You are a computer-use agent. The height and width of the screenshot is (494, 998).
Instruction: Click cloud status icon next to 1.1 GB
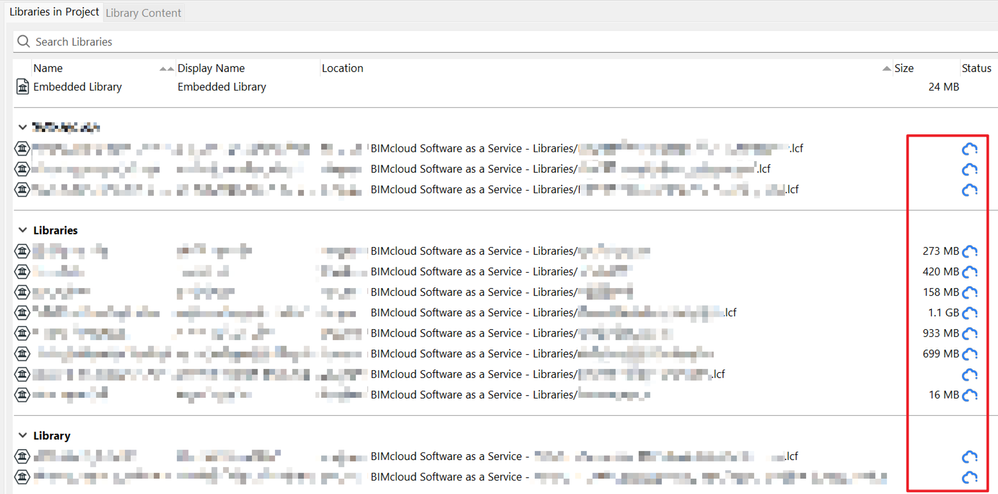[969, 313]
